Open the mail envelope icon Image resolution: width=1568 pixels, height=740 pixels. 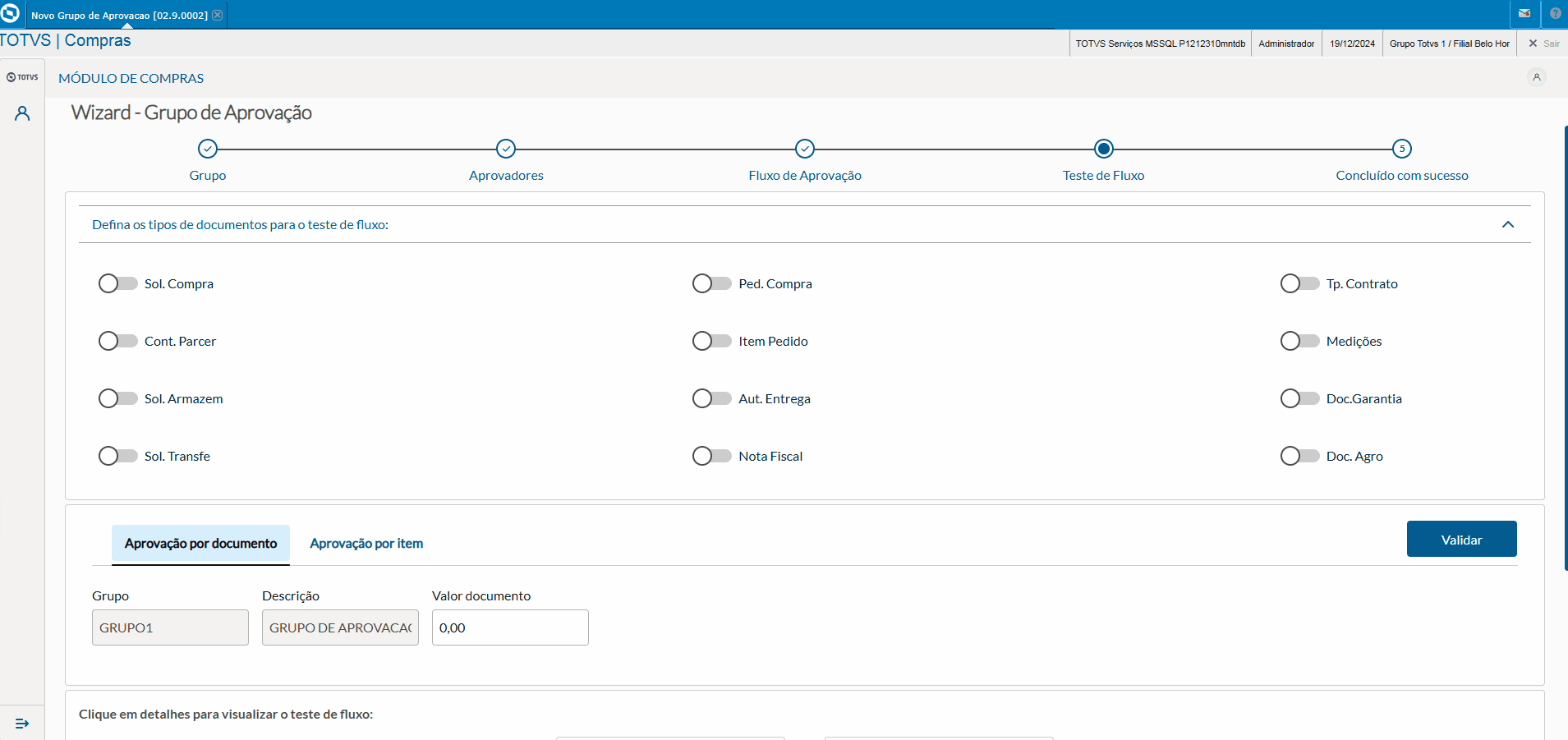pyautogui.click(x=1524, y=13)
